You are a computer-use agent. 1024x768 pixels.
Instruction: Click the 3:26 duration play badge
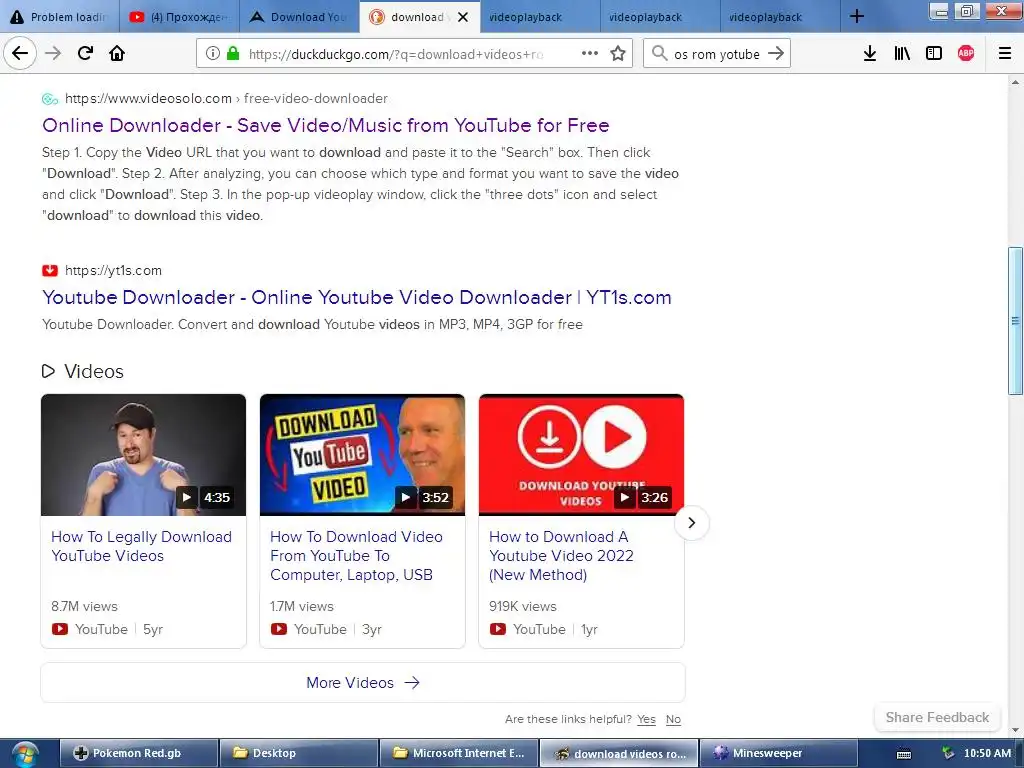pos(643,497)
